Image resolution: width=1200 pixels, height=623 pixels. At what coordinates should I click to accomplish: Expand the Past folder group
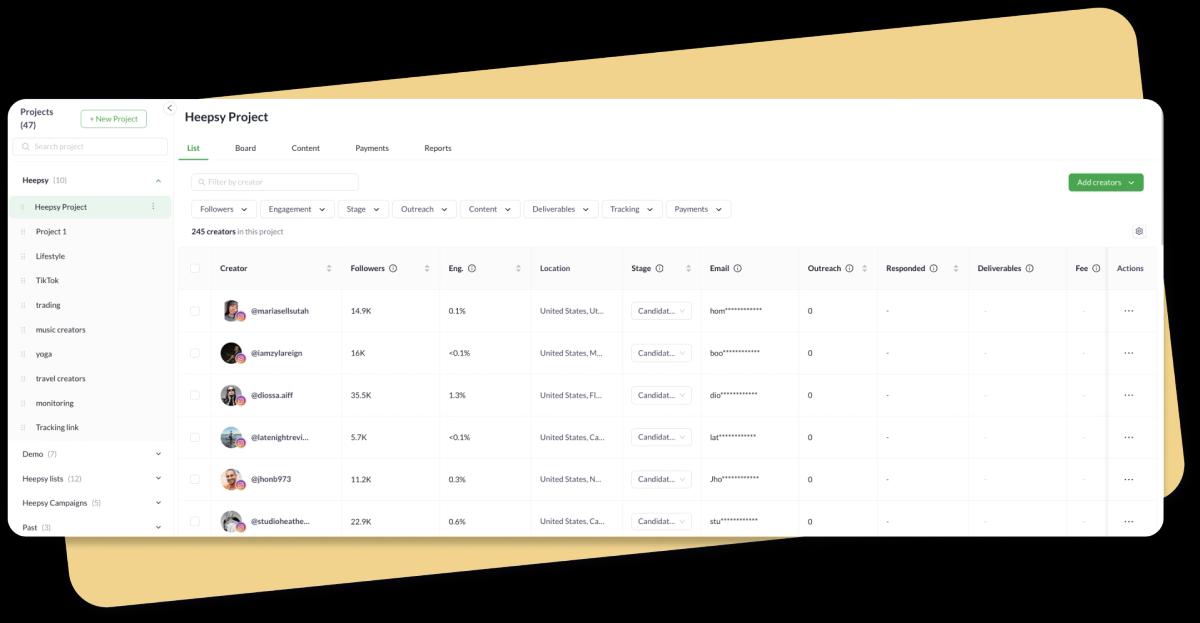tap(158, 527)
